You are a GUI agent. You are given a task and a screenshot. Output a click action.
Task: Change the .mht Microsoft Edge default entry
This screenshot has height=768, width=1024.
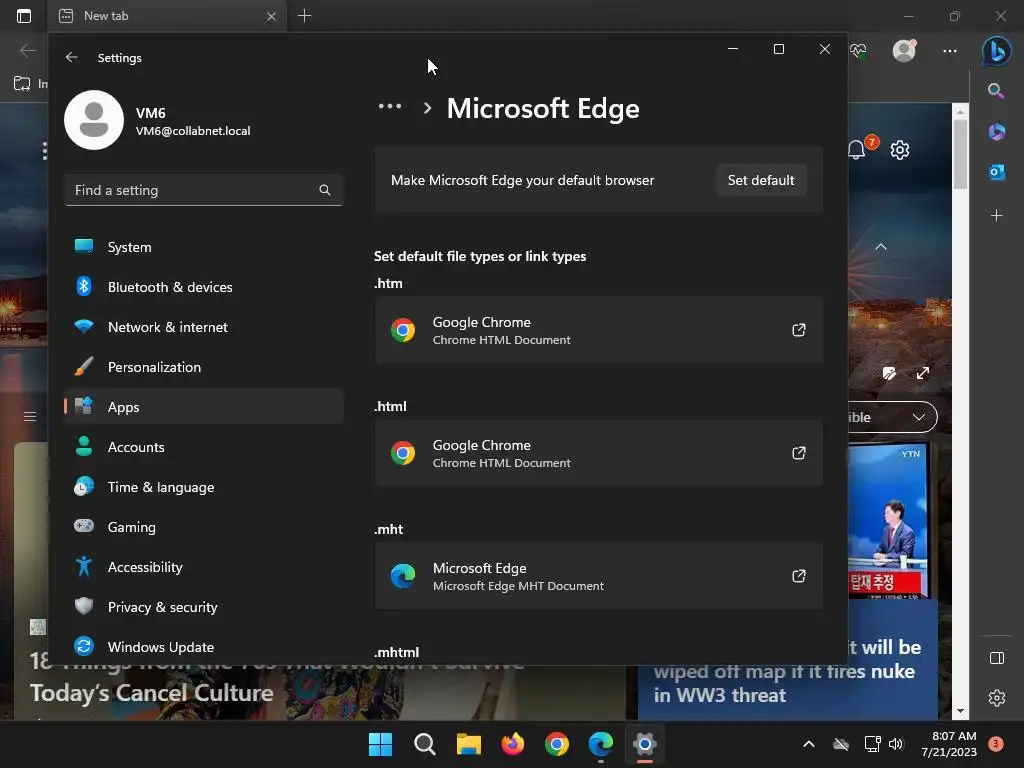[598, 576]
